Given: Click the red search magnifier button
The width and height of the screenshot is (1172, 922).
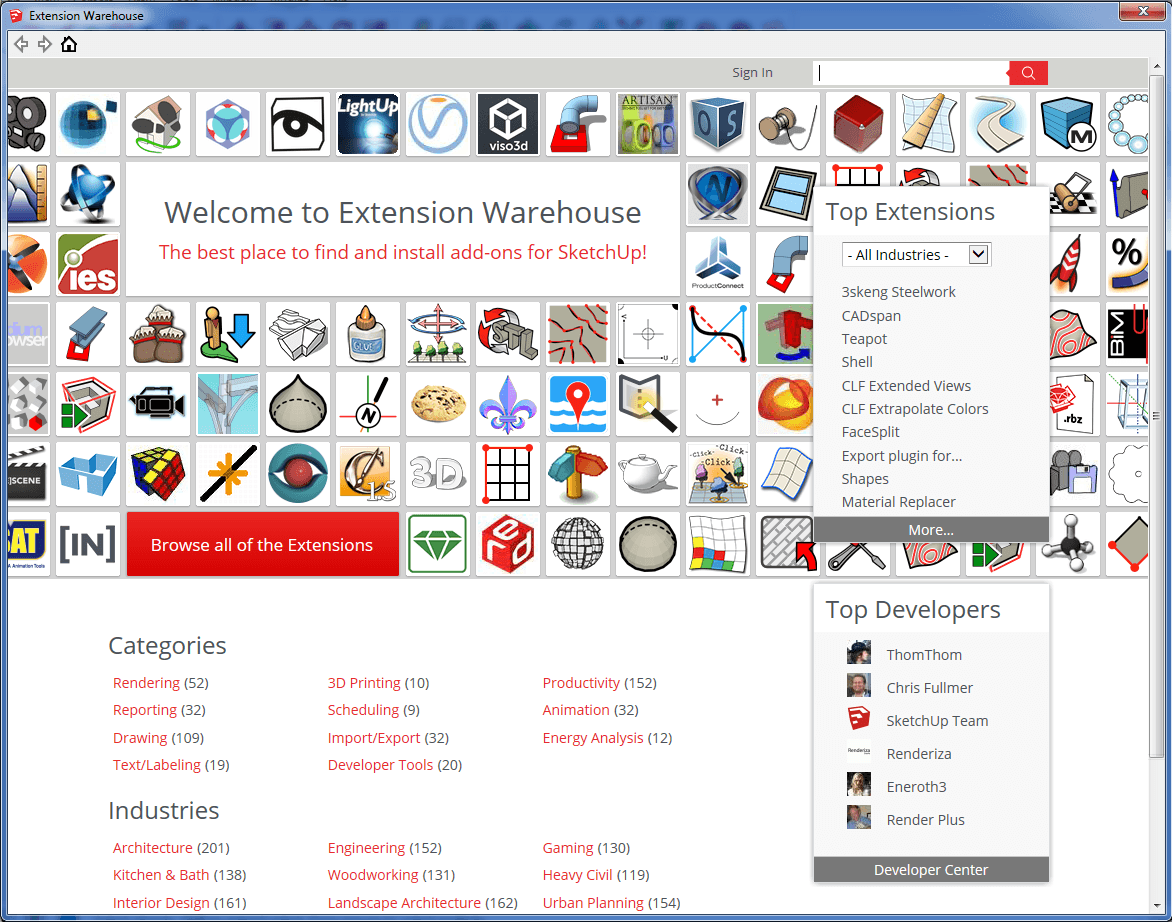Looking at the screenshot, I should pyautogui.click(x=1028, y=72).
